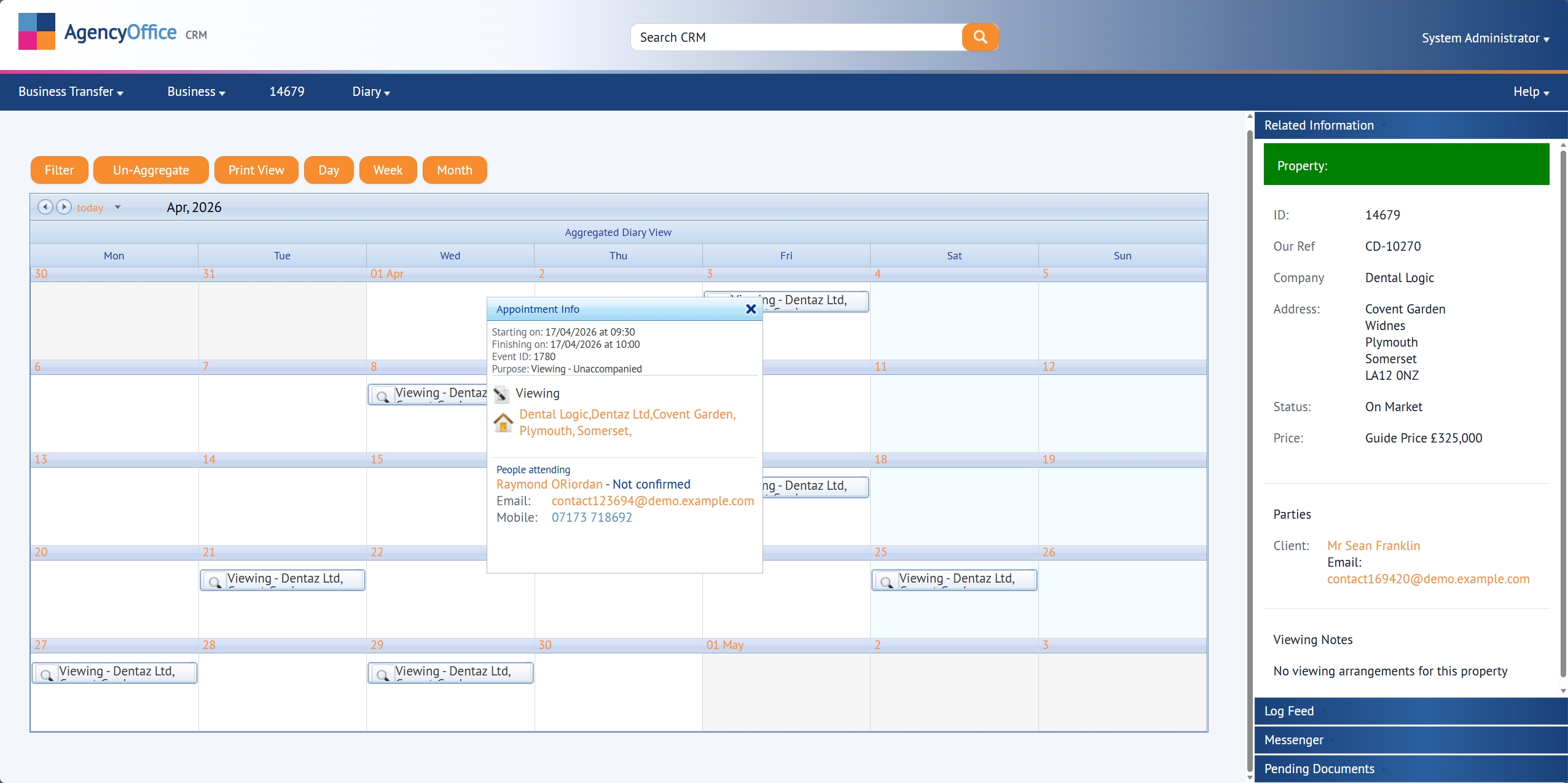1568x783 pixels.
Task: Click the search magnifier icon
Action: point(979,37)
